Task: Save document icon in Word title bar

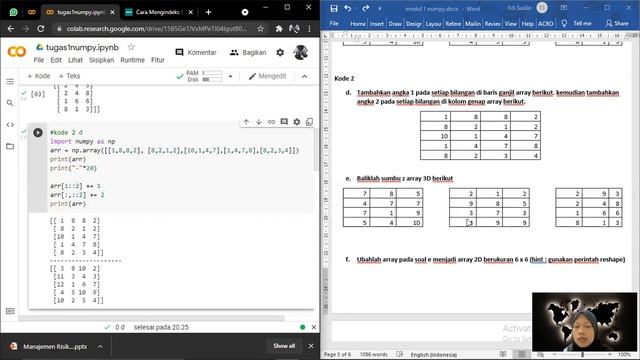Action: (x=334, y=8)
